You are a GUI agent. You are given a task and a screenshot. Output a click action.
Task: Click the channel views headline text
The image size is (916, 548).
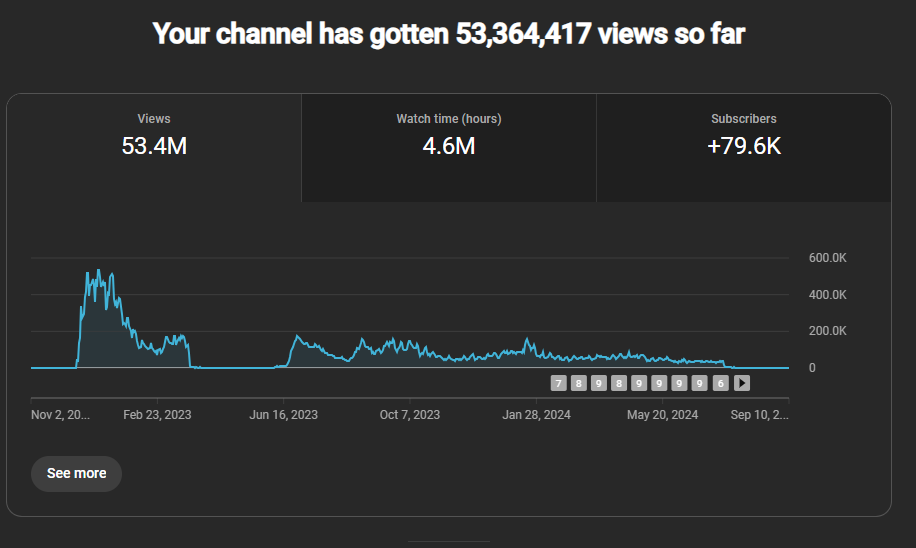tap(449, 33)
